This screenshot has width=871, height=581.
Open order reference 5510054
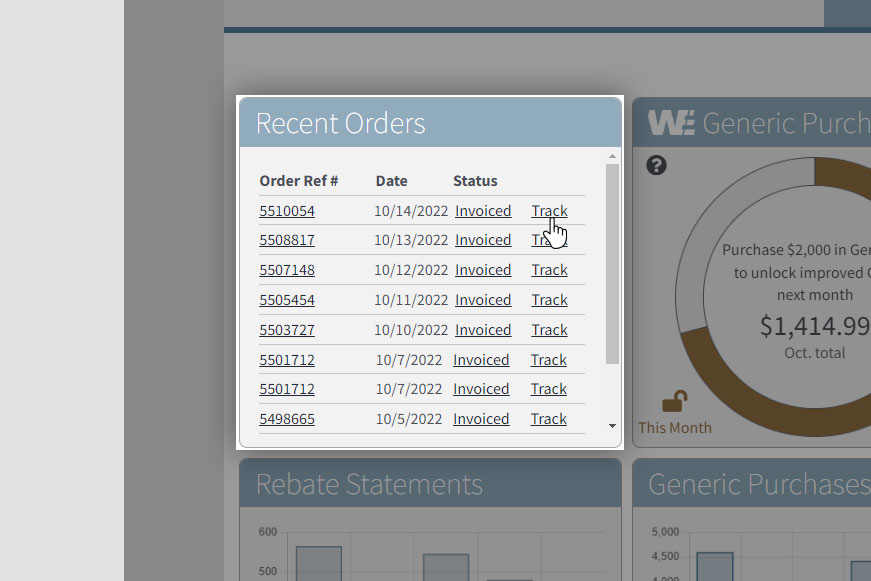tap(287, 211)
